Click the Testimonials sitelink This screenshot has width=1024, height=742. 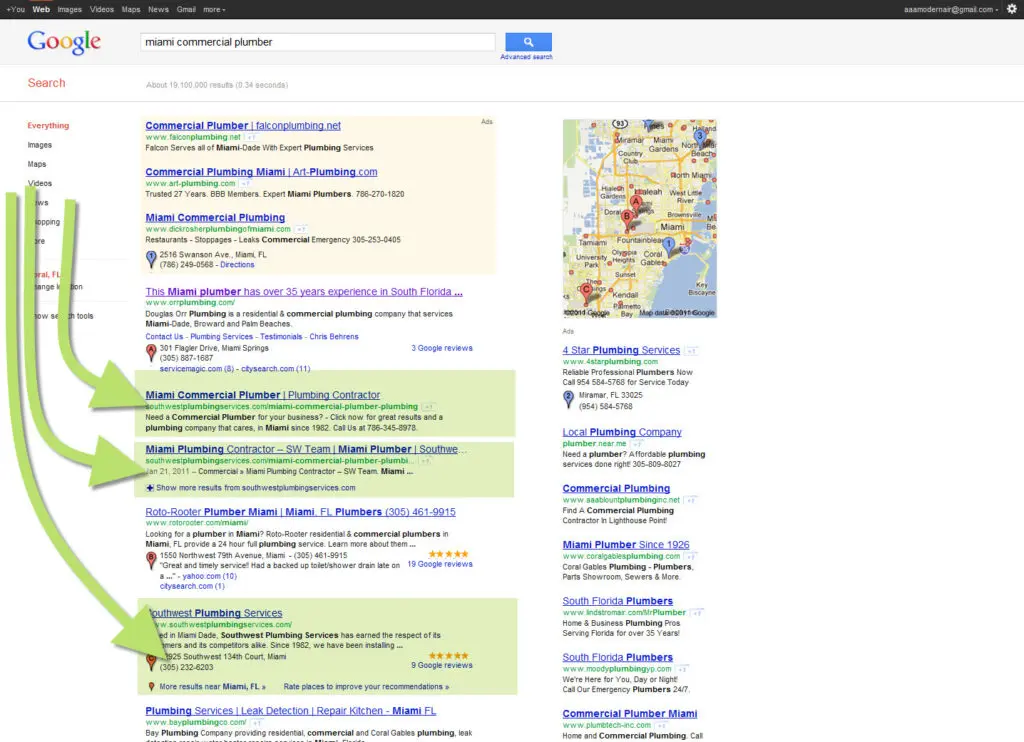pos(281,336)
